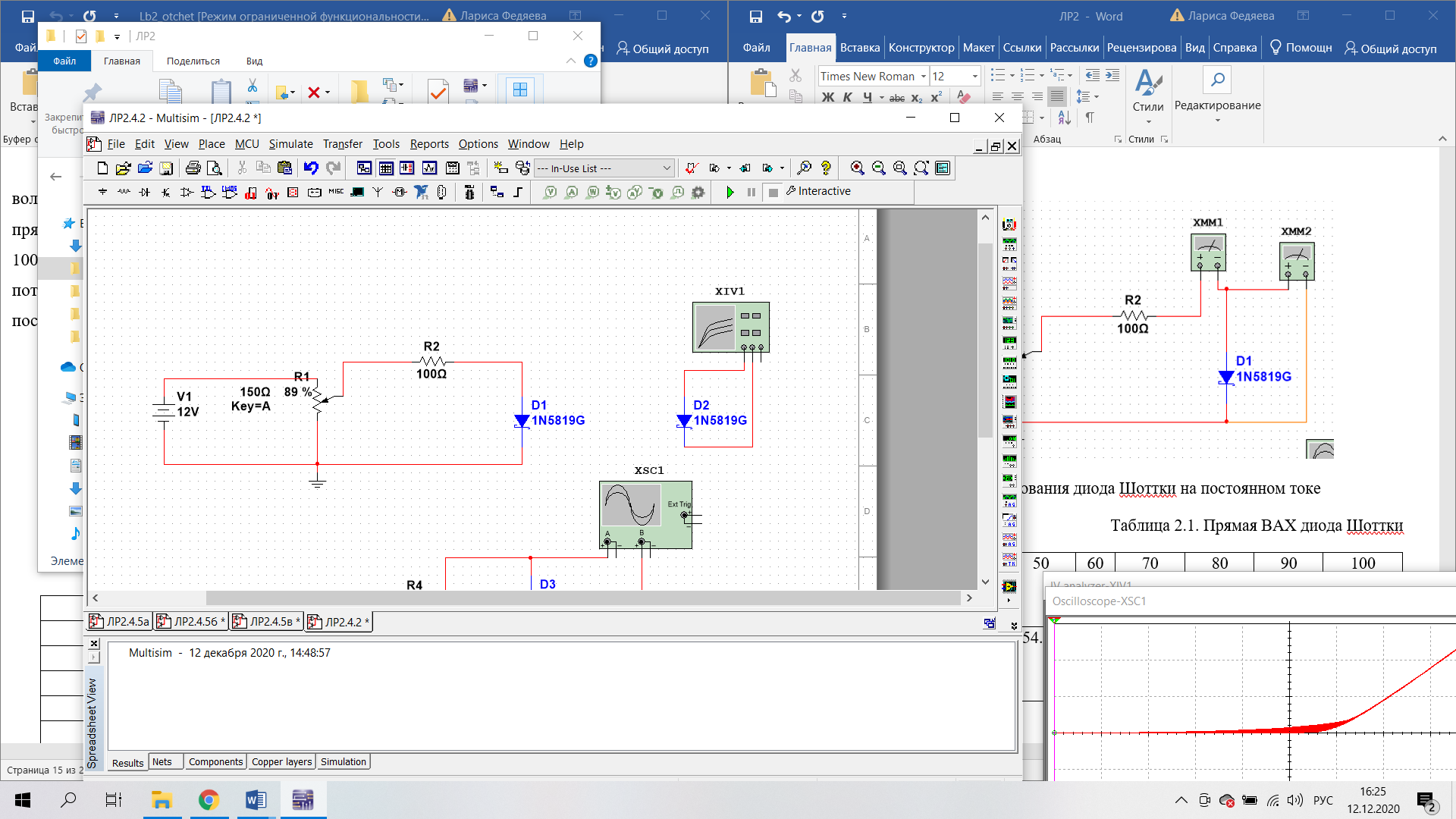Select the XSC1 oscilloscope instrument
The image size is (1456, 819).
[645, 514]
